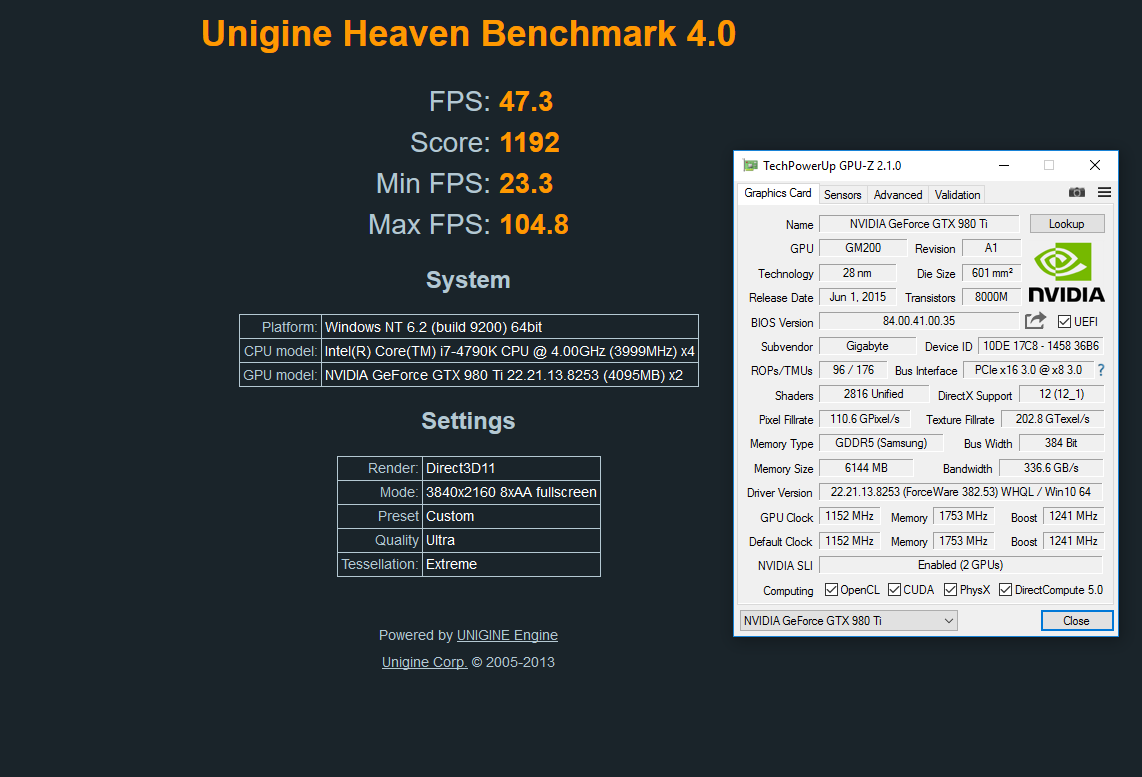Click the GPU model cell in System table

click(x=510, y=375)
